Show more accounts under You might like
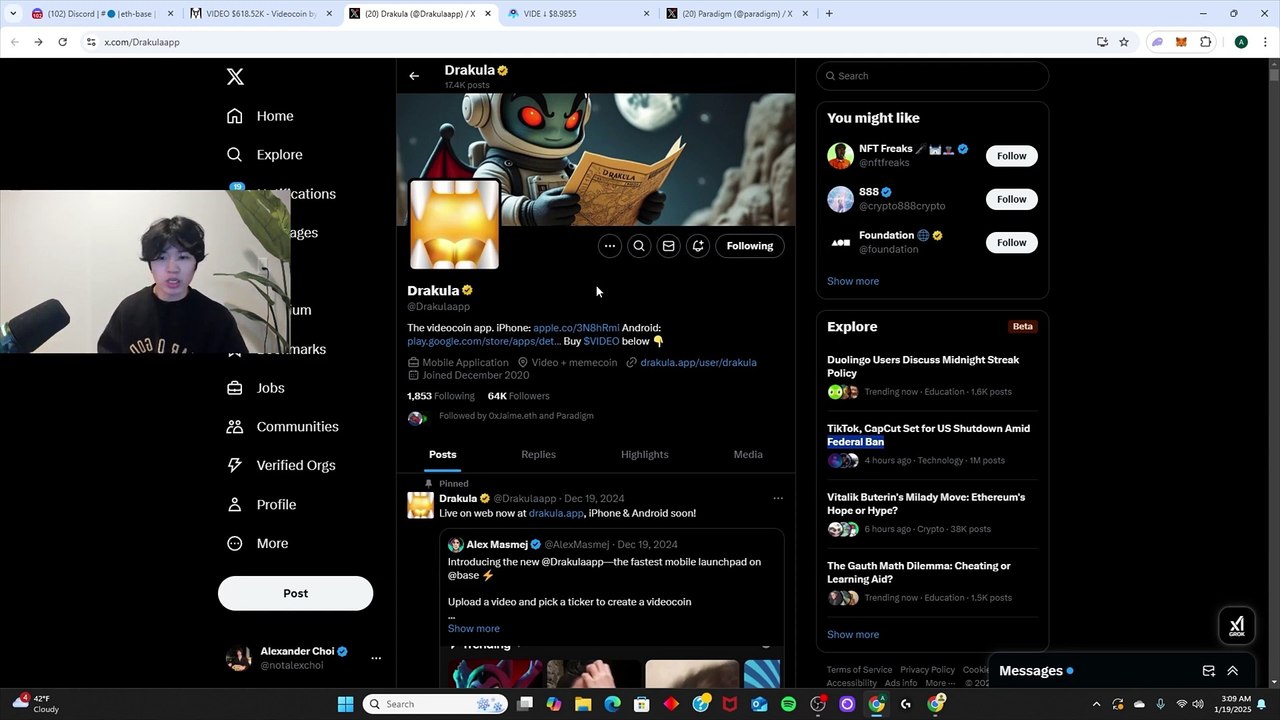The image size is (1280, 720). point(853,281)
